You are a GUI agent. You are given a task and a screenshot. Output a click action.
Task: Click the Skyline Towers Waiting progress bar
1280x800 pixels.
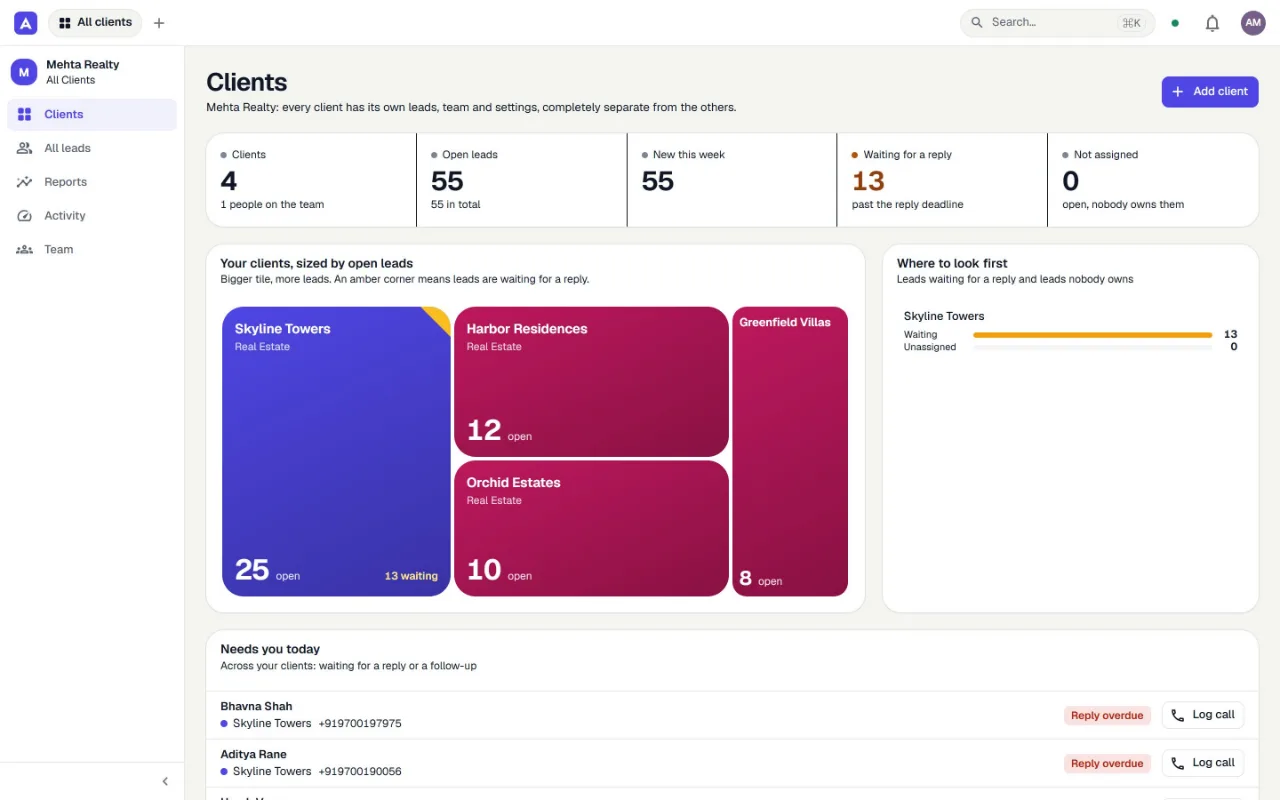coord(1093,335)
